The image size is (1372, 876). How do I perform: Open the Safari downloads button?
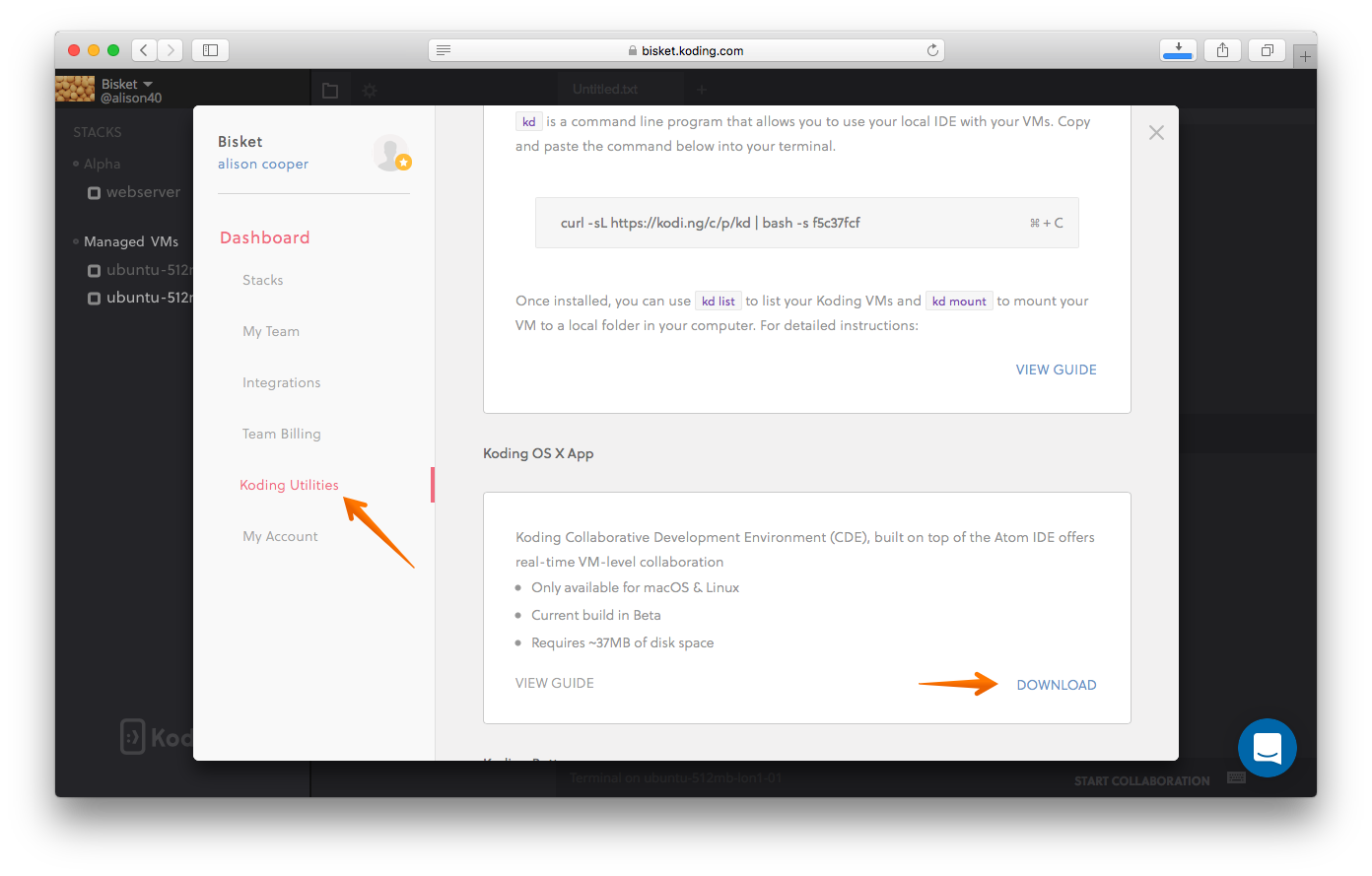[1178, 50]
